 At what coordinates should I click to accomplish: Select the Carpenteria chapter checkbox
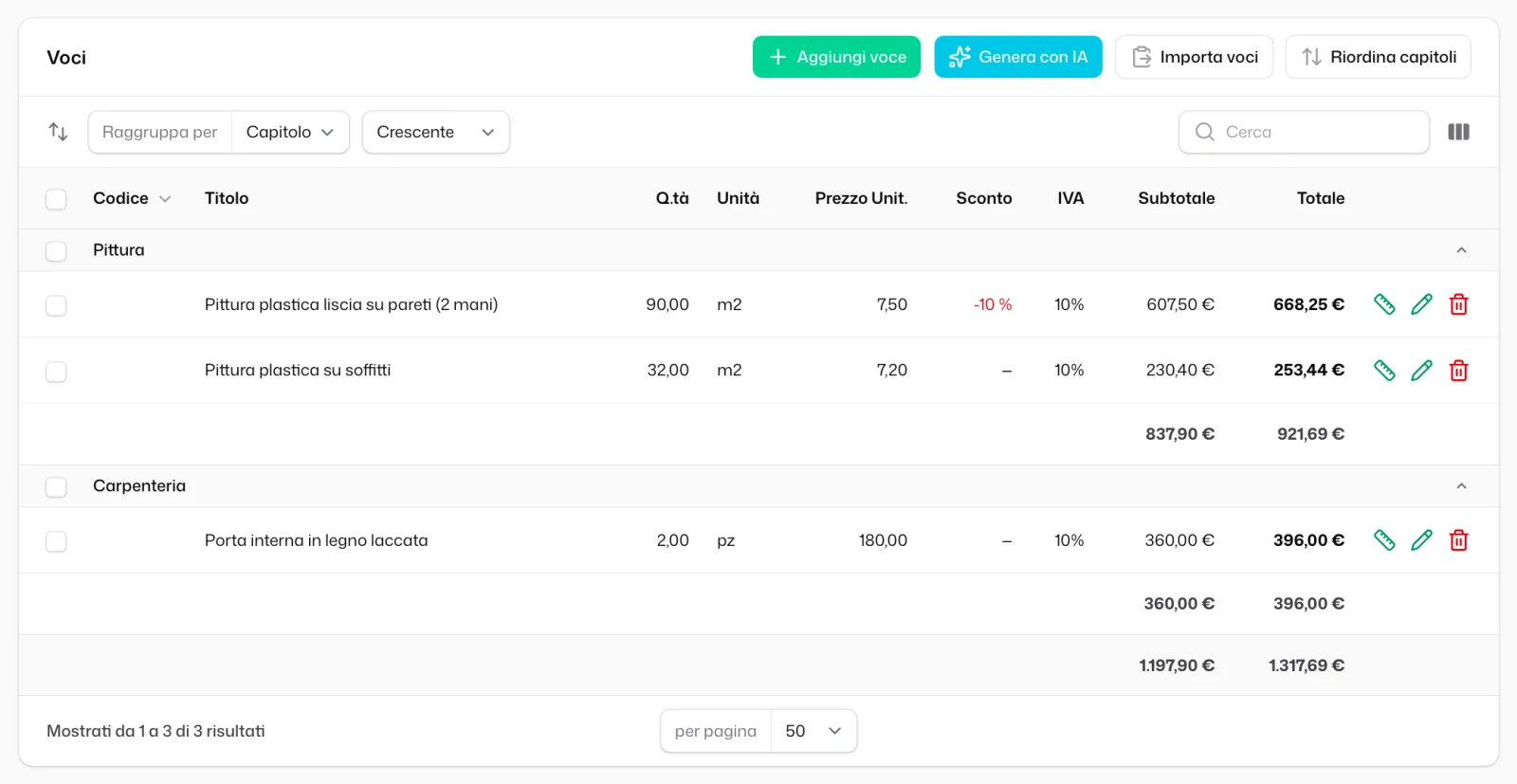tap(56, 486)
